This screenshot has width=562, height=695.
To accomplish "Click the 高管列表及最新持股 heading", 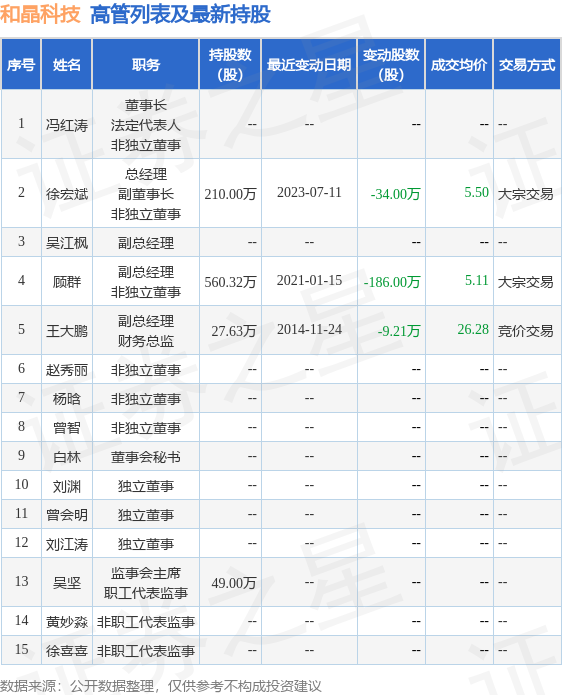I will tap(180, 15).
